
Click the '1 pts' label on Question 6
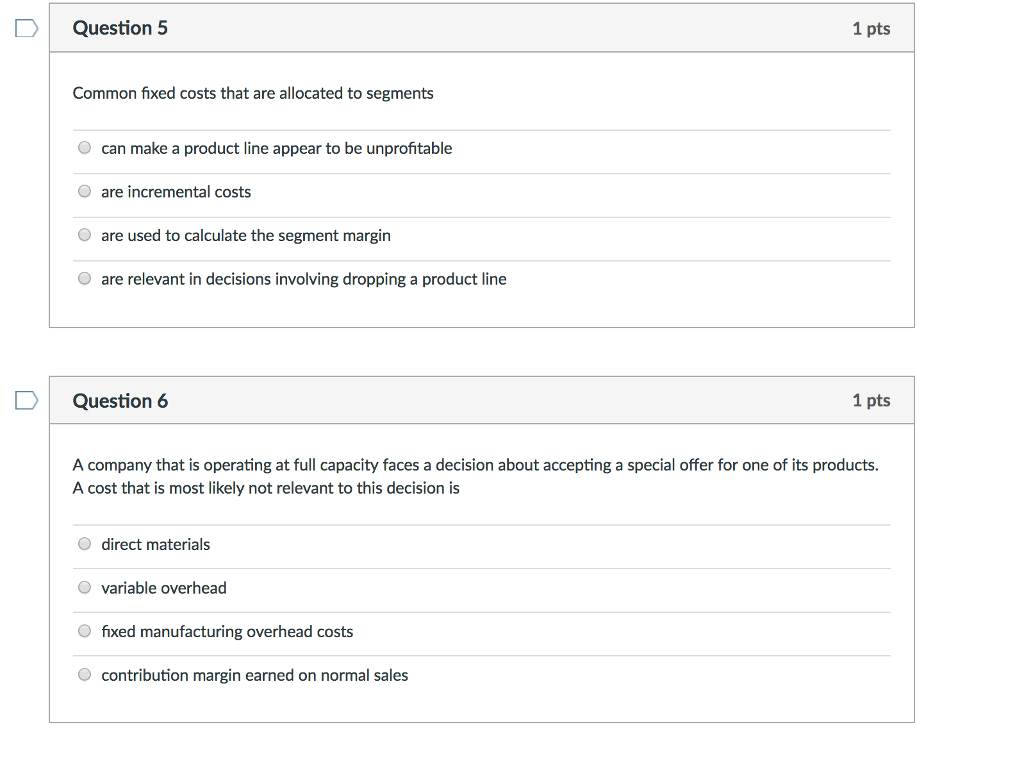pyautogui.click(x=870, y=400)
